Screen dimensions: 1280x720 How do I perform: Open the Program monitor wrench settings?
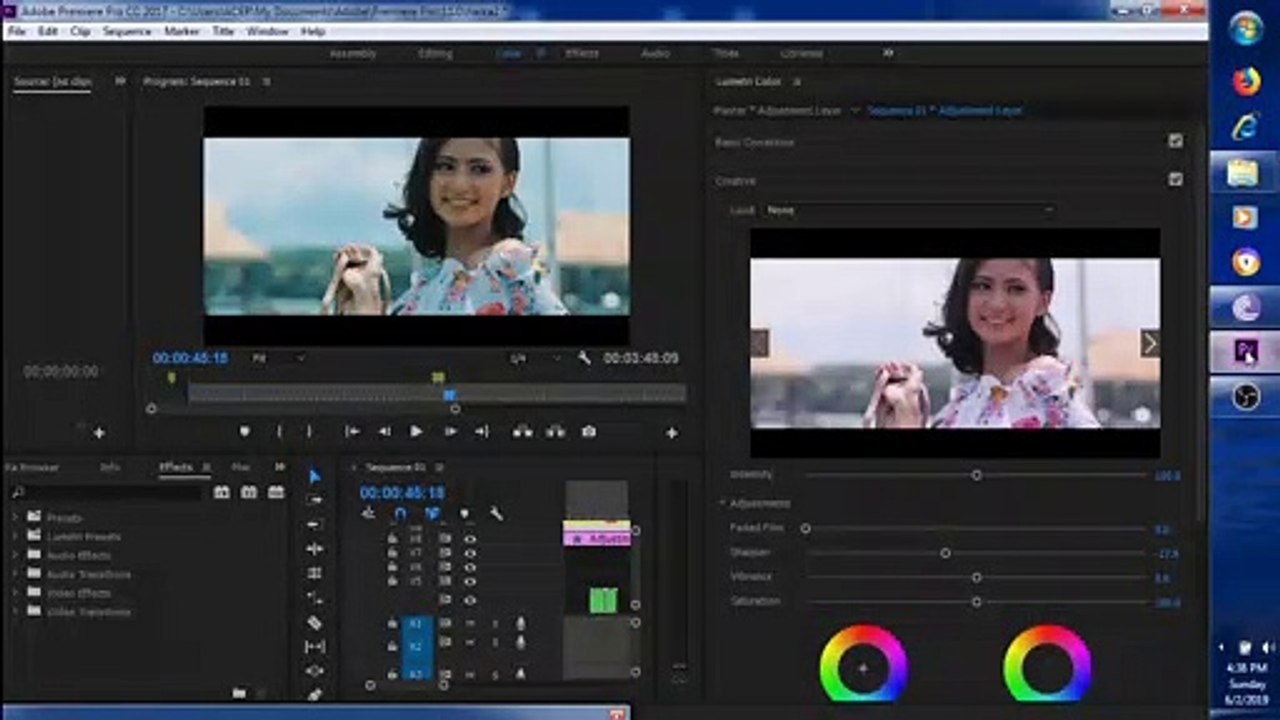coord(584,358)
